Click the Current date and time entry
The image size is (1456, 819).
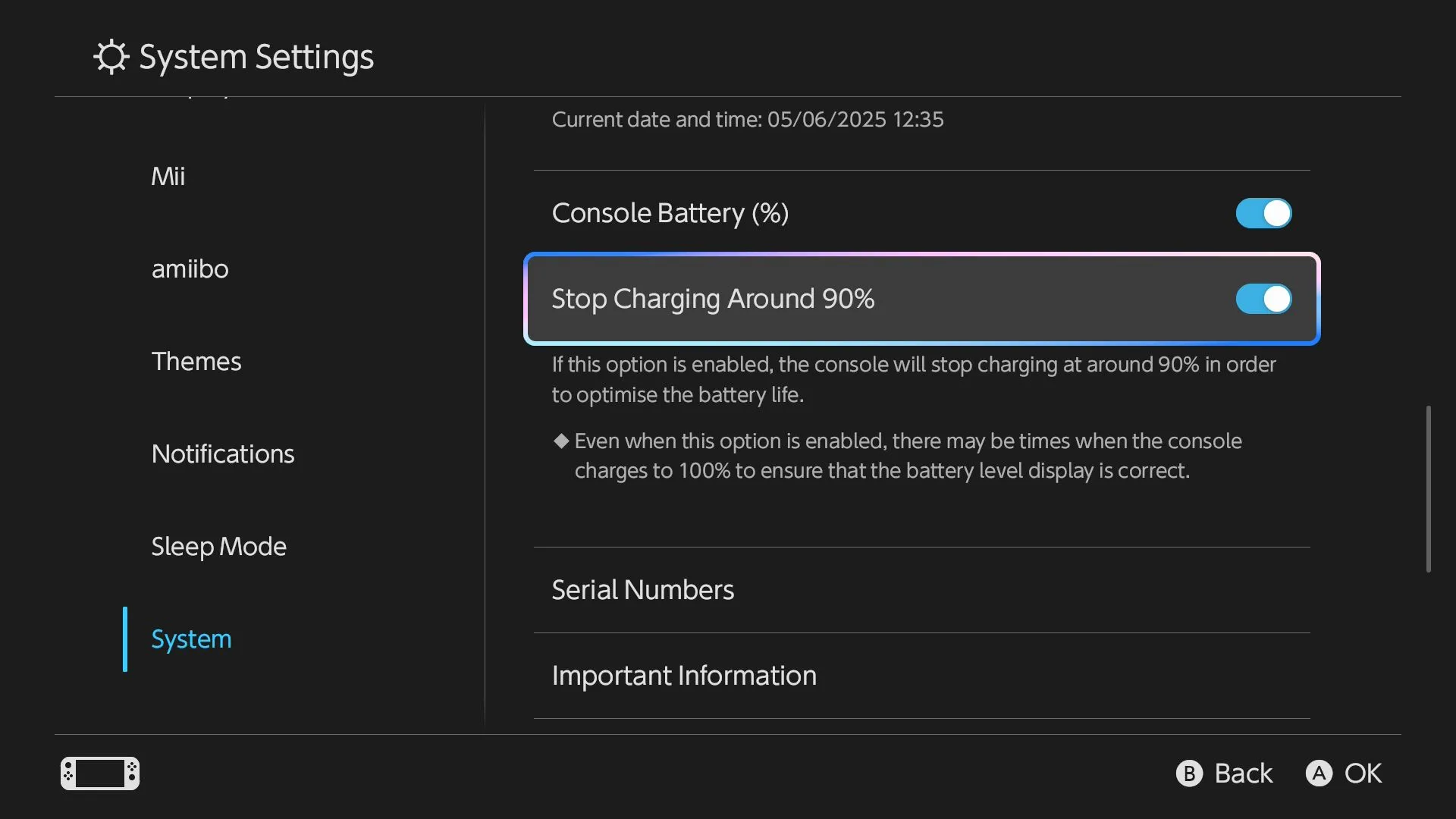coord(747,119)
